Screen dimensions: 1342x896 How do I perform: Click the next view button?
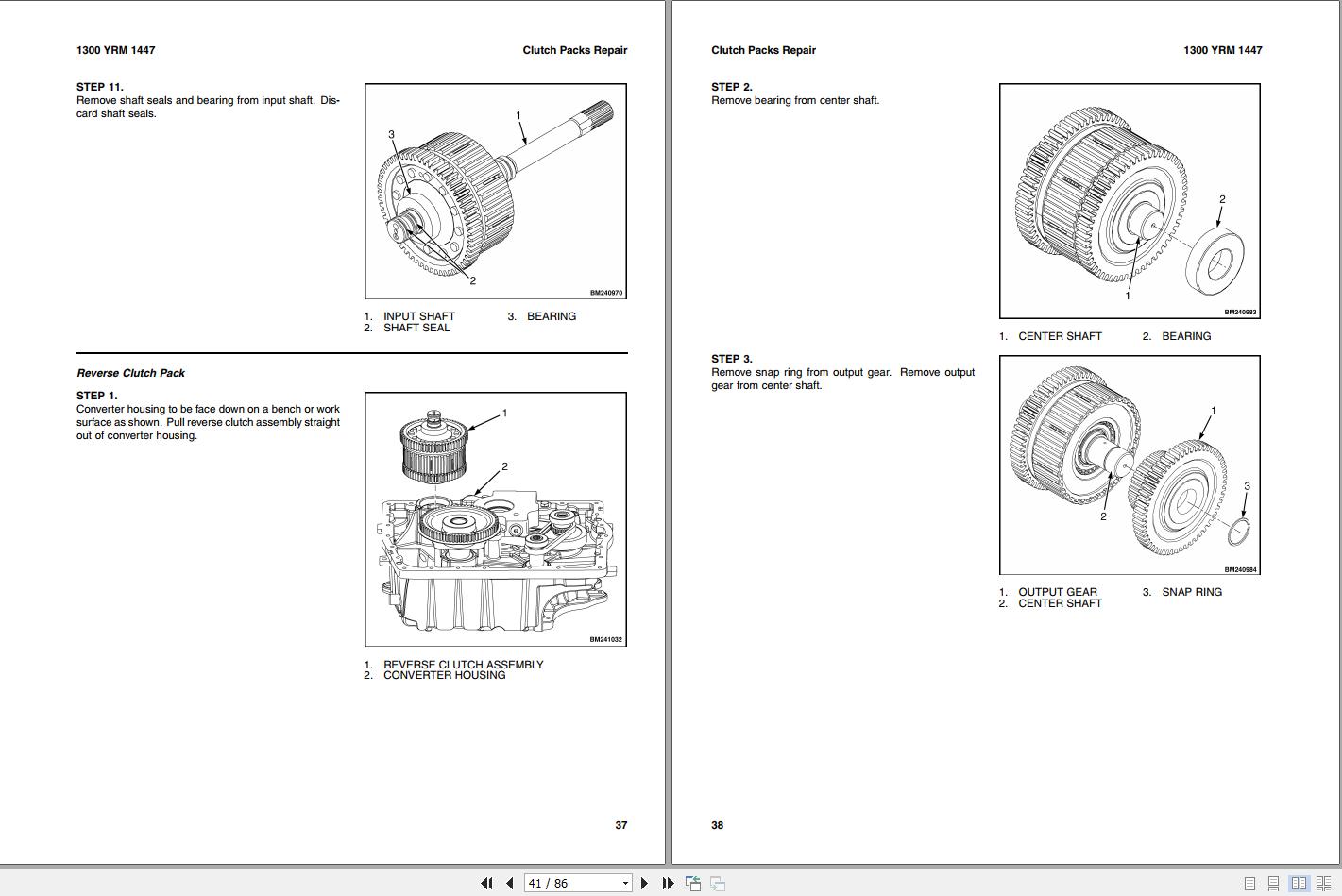(718, 884)
